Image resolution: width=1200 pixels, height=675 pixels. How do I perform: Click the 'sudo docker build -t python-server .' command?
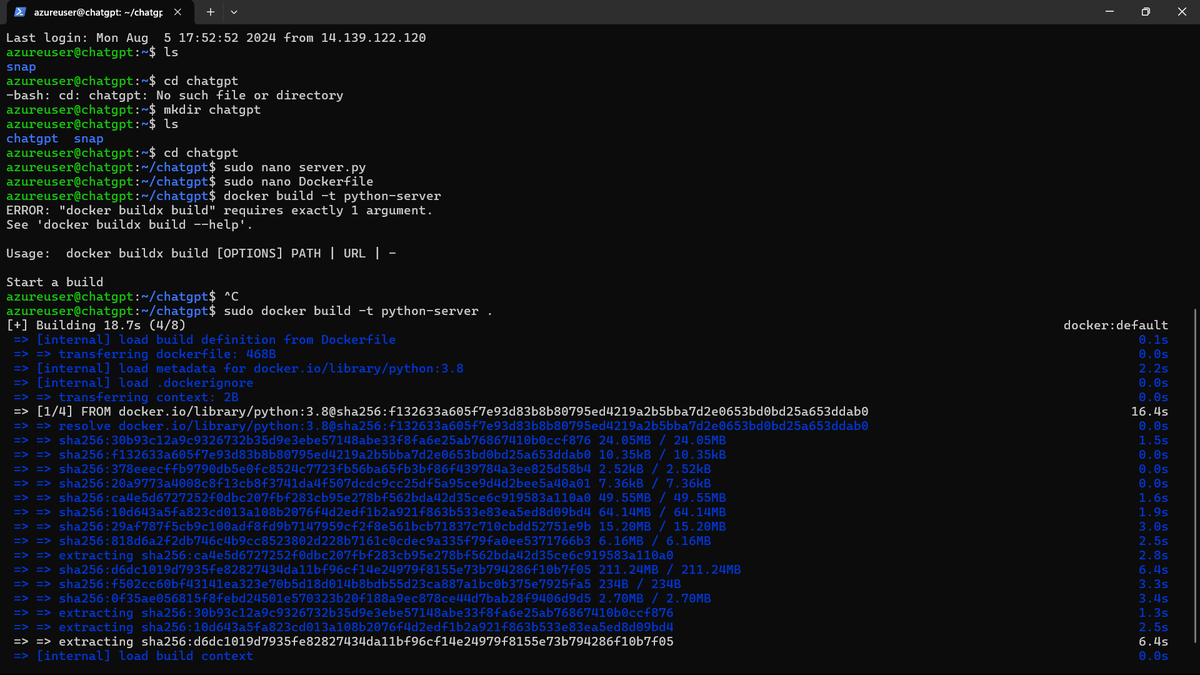click(358, 311)
